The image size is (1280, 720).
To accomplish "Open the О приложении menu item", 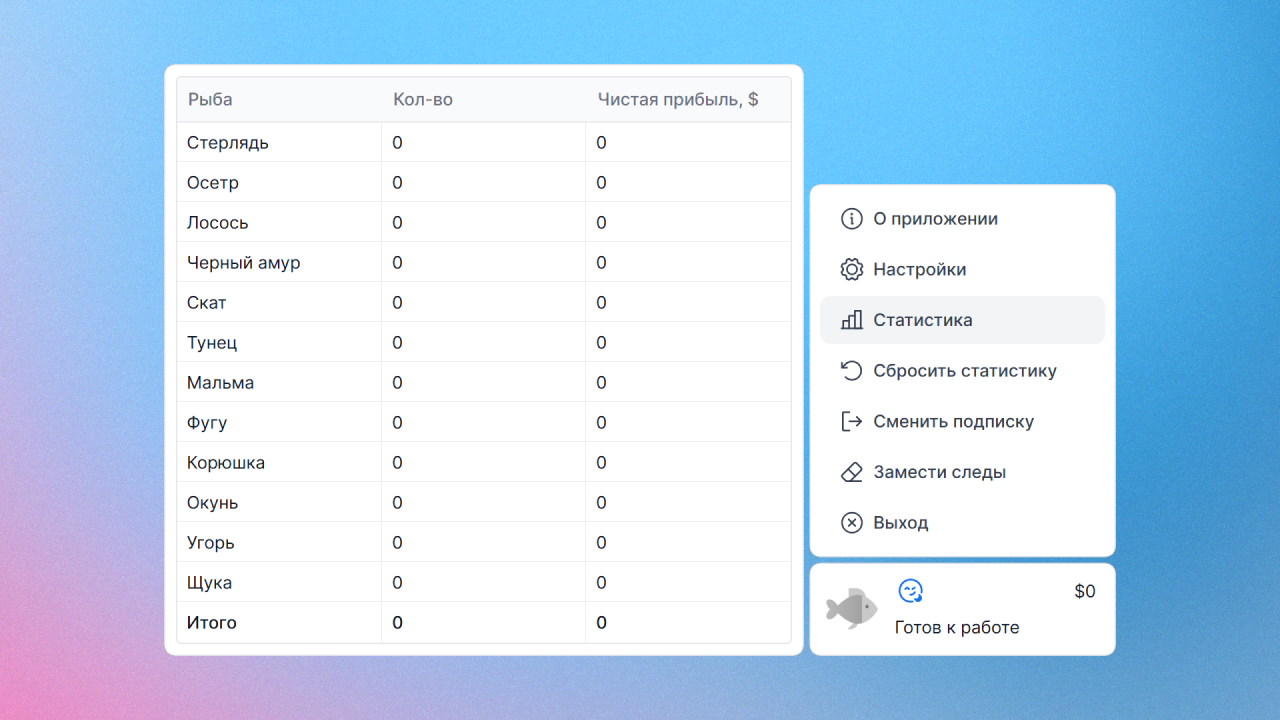I will point(935,219).
